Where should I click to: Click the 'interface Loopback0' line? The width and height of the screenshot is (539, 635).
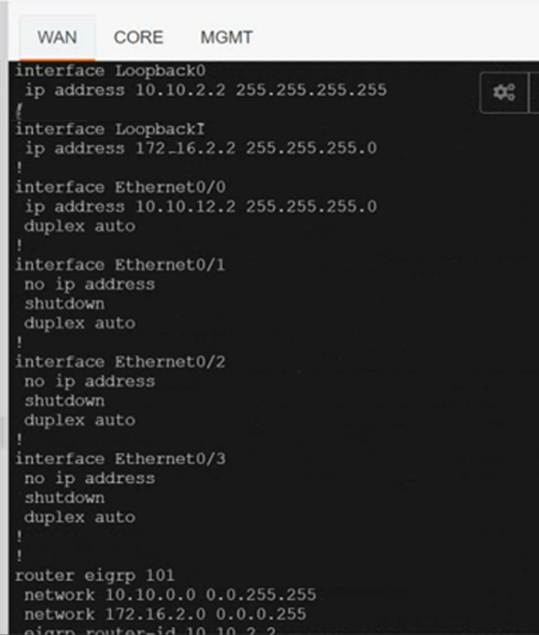[x=111, y=71]
